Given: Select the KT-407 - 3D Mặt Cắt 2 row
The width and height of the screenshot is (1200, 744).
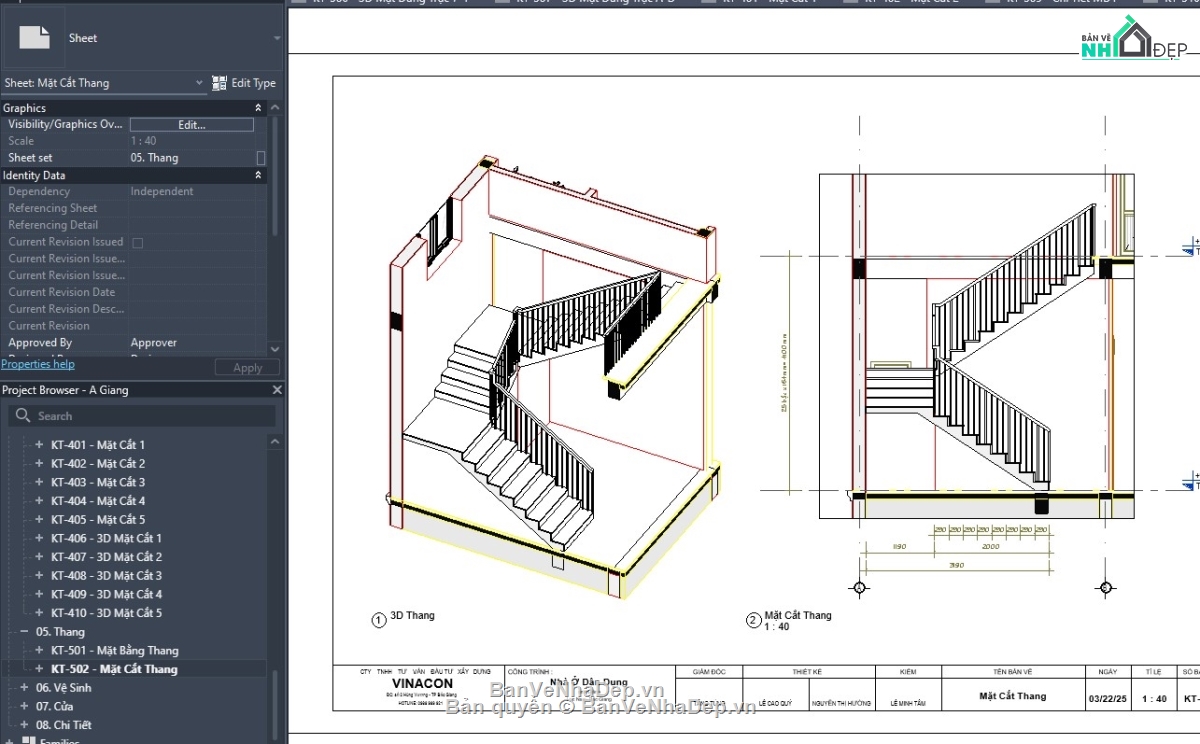Looking at the screenshot, I should 106,557.
